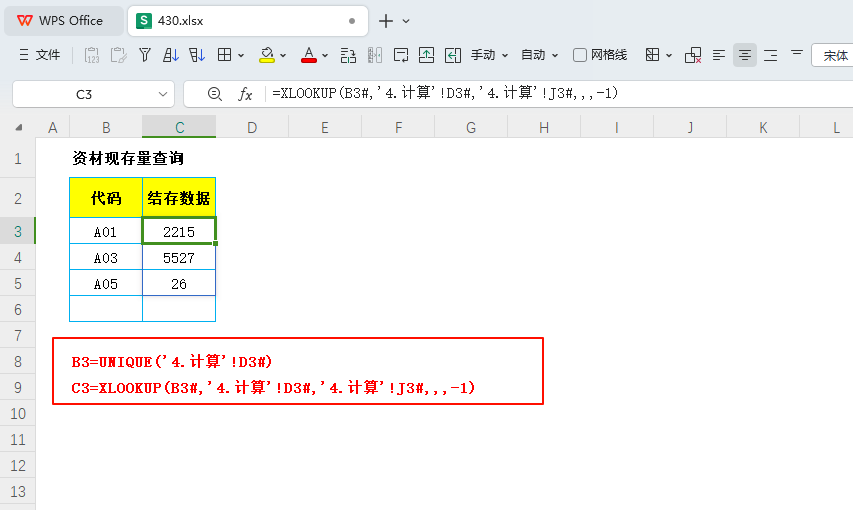Click cell with value 26

tap(179, 284)
